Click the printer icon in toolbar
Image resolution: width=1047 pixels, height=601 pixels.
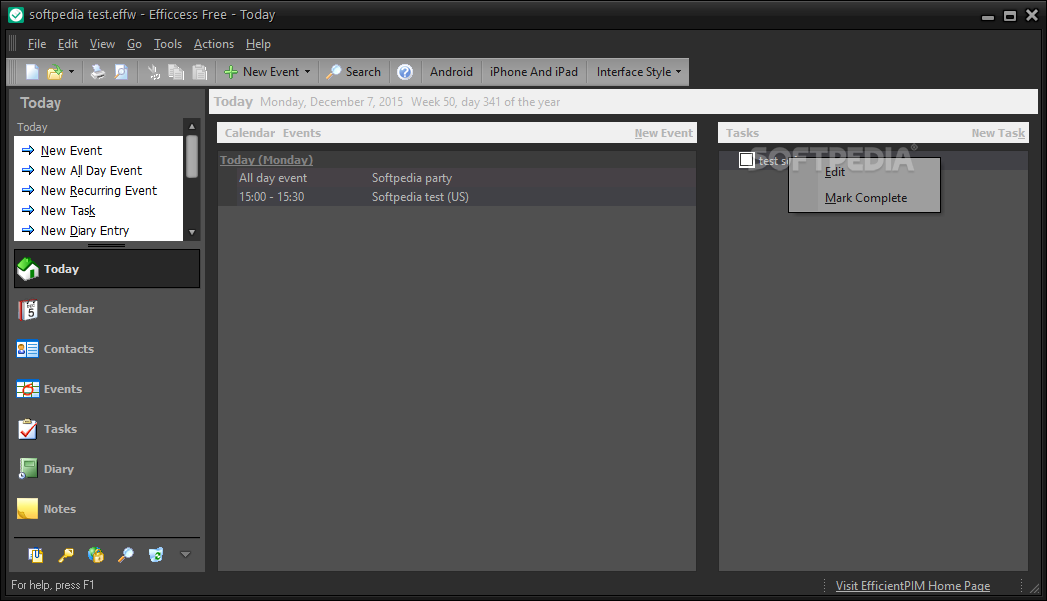98,72
